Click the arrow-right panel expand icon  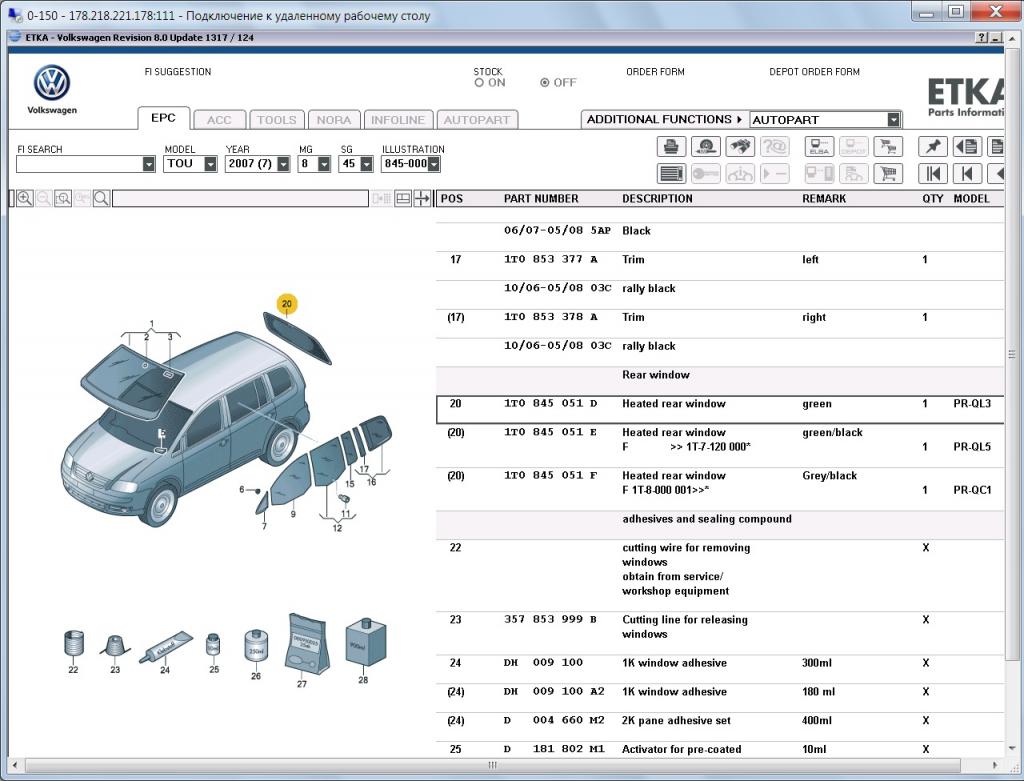tap(423, 199)
